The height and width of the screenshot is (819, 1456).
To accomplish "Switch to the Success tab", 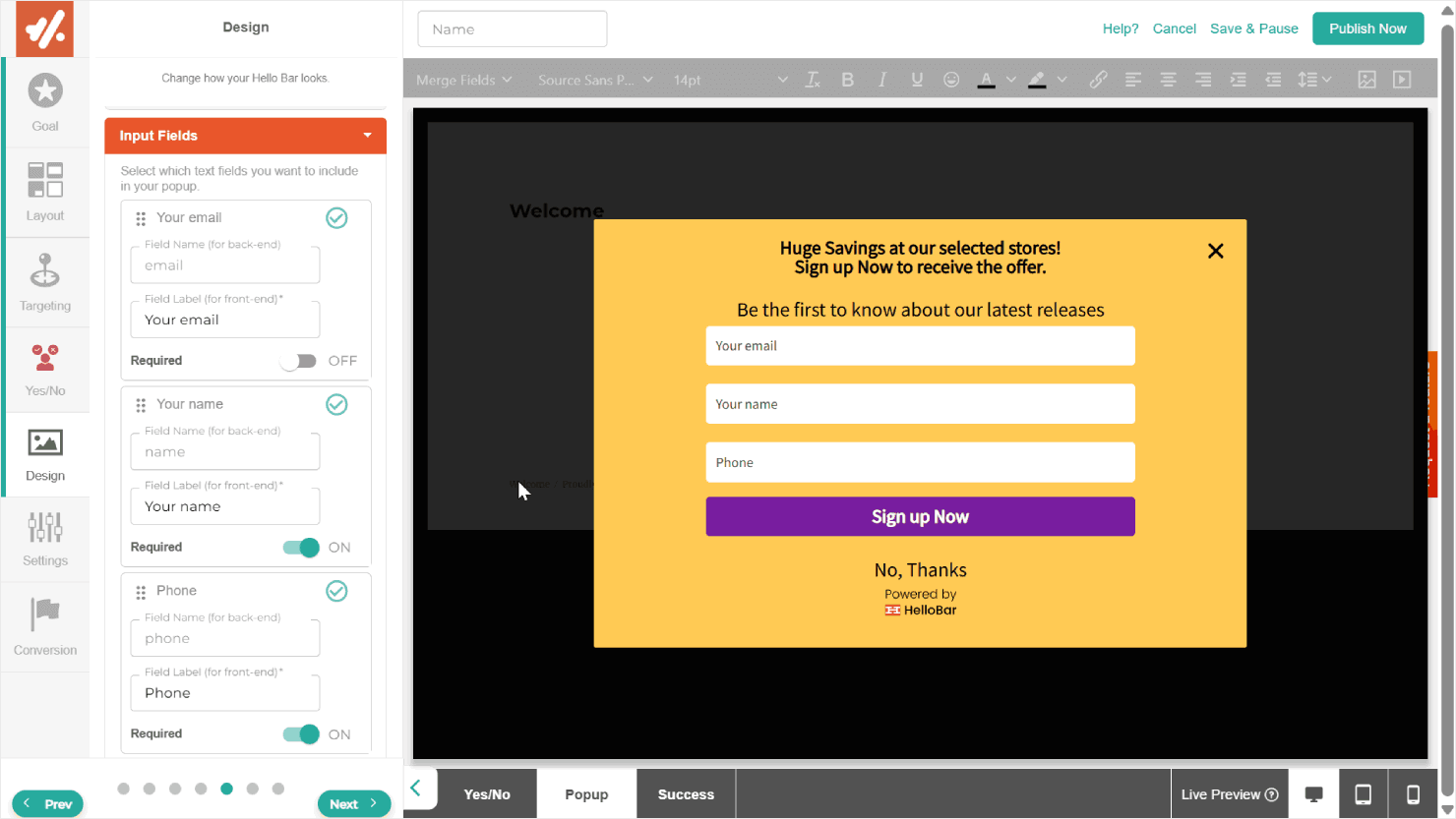I will pyautogui.click(x=686, y=794).
